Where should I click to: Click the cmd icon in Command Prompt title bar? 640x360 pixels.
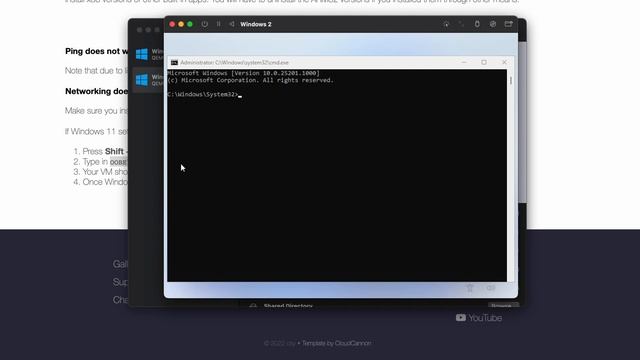[174, 62]
